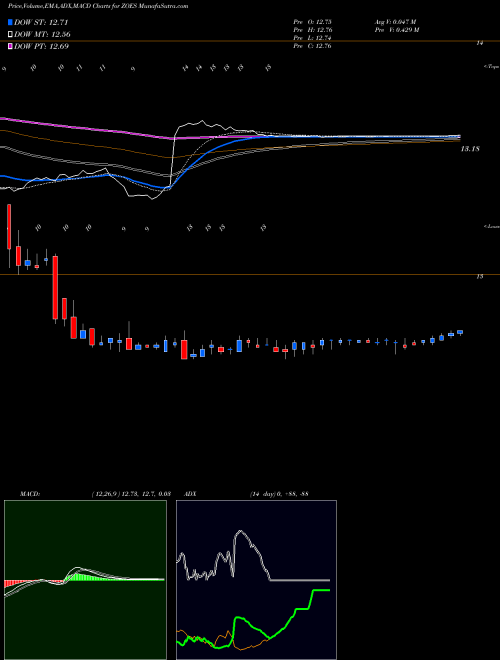
Task: Click the '<Lows' marker label
Action: tap(492, 226)
